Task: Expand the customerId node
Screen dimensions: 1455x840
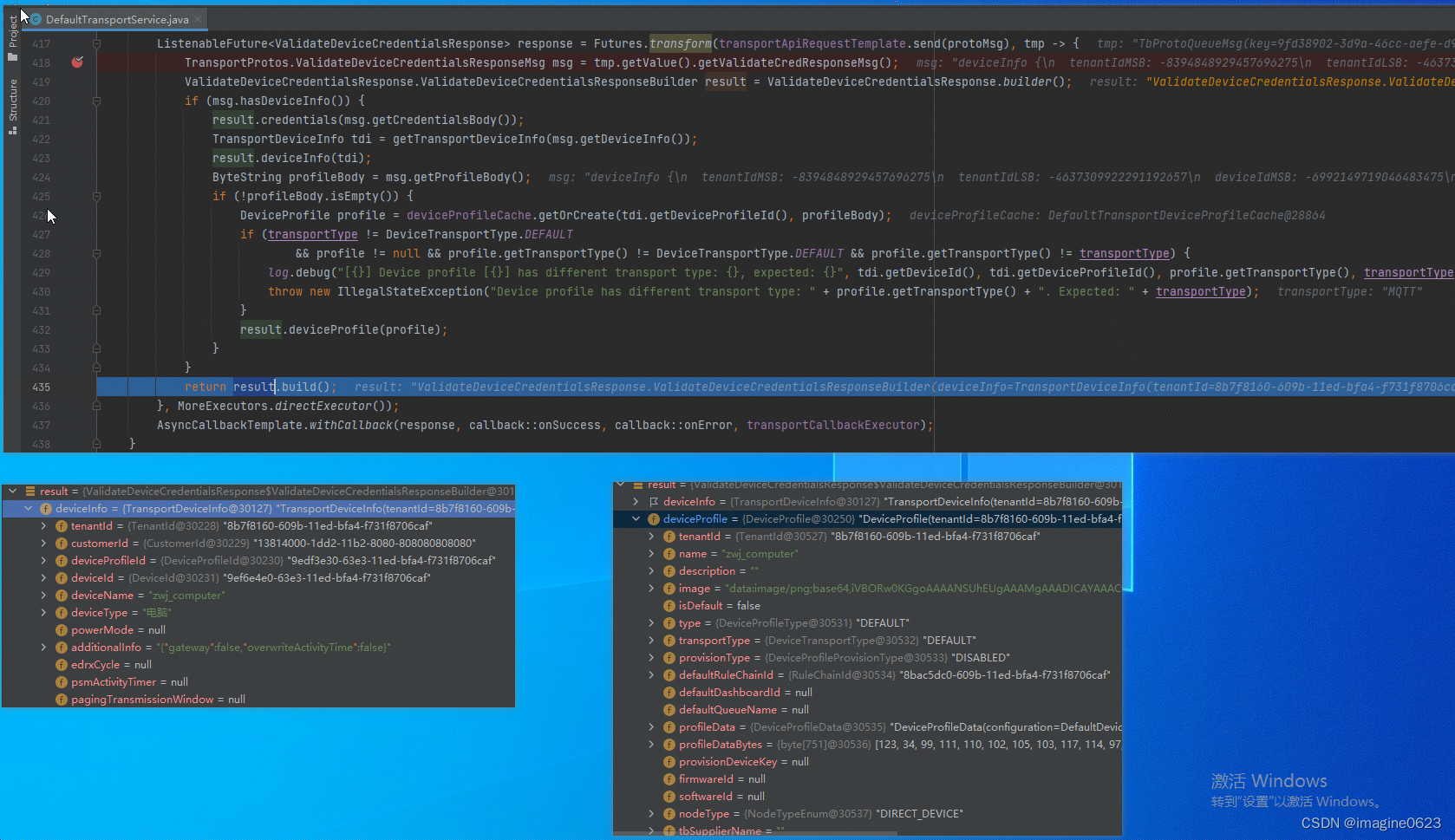Action: click(x=43, y=543)
